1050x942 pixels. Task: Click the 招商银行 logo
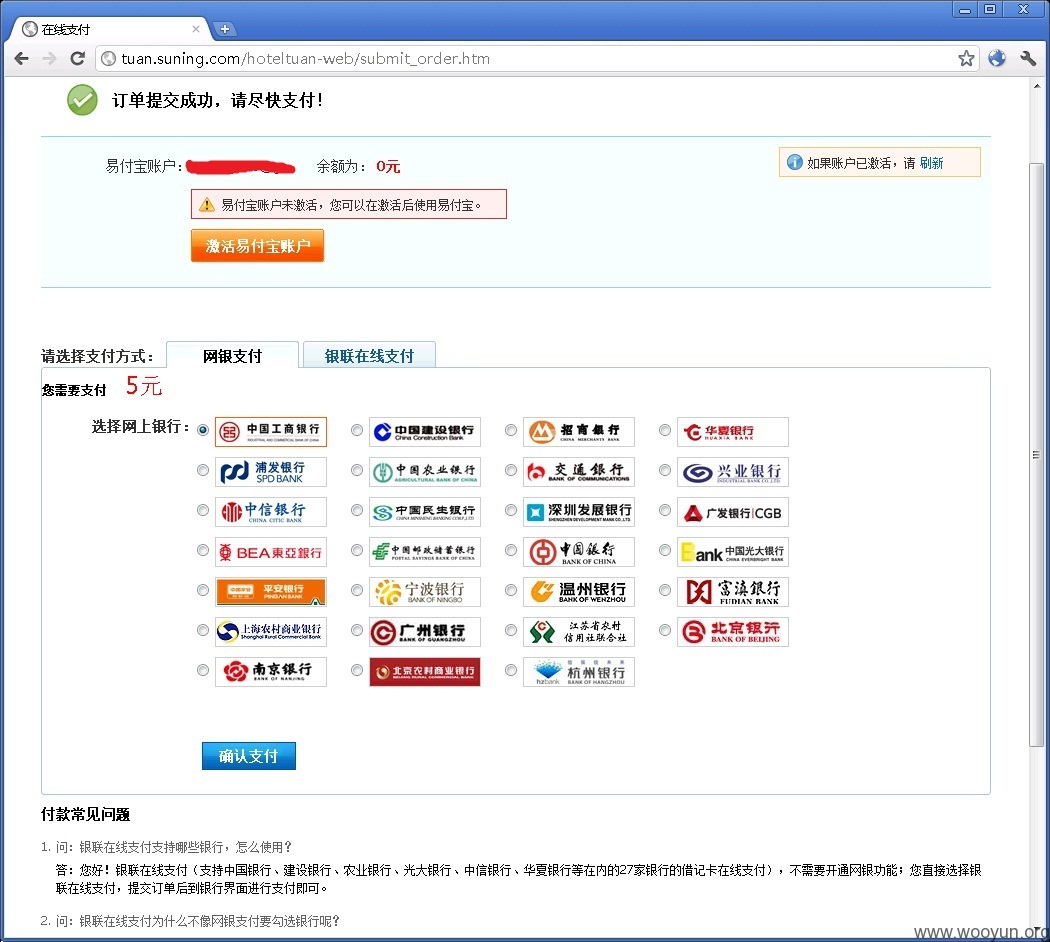pyautogui.click(x=579, y=432)
